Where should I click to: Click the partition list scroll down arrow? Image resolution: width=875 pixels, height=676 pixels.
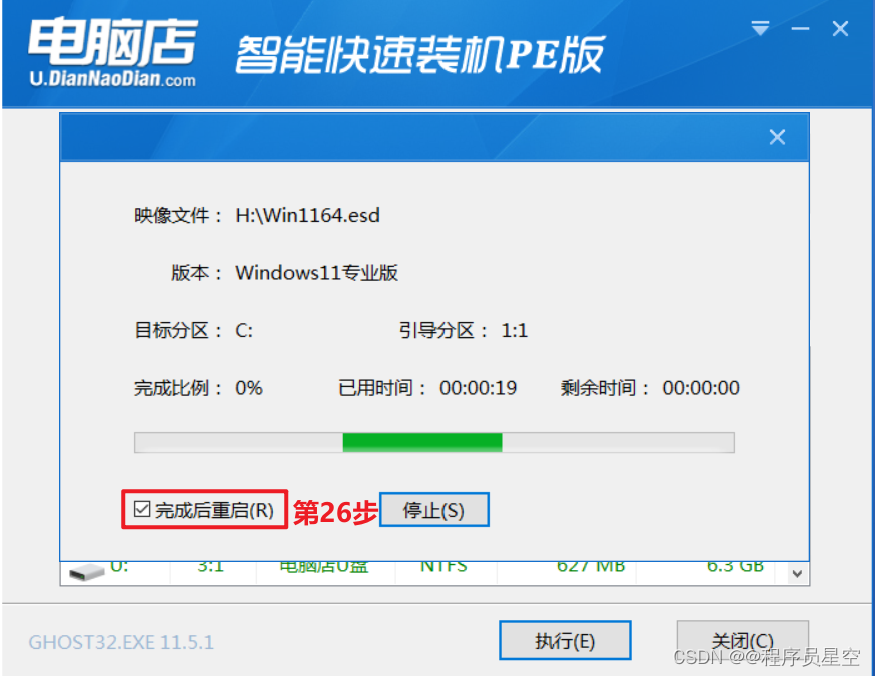coord(797,573)
